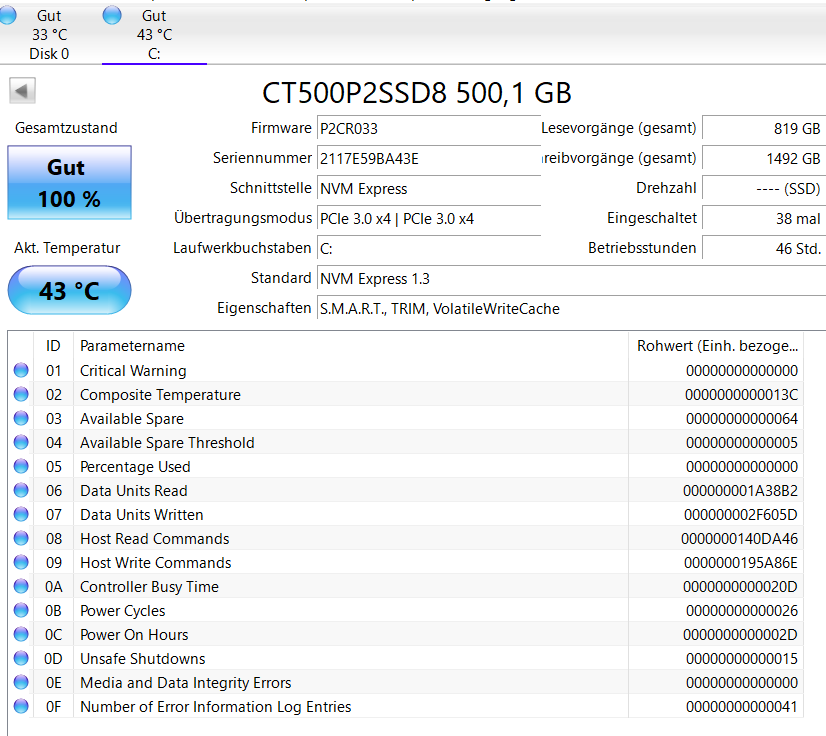Select the Critical Warning parameter name

click(133, 371)
